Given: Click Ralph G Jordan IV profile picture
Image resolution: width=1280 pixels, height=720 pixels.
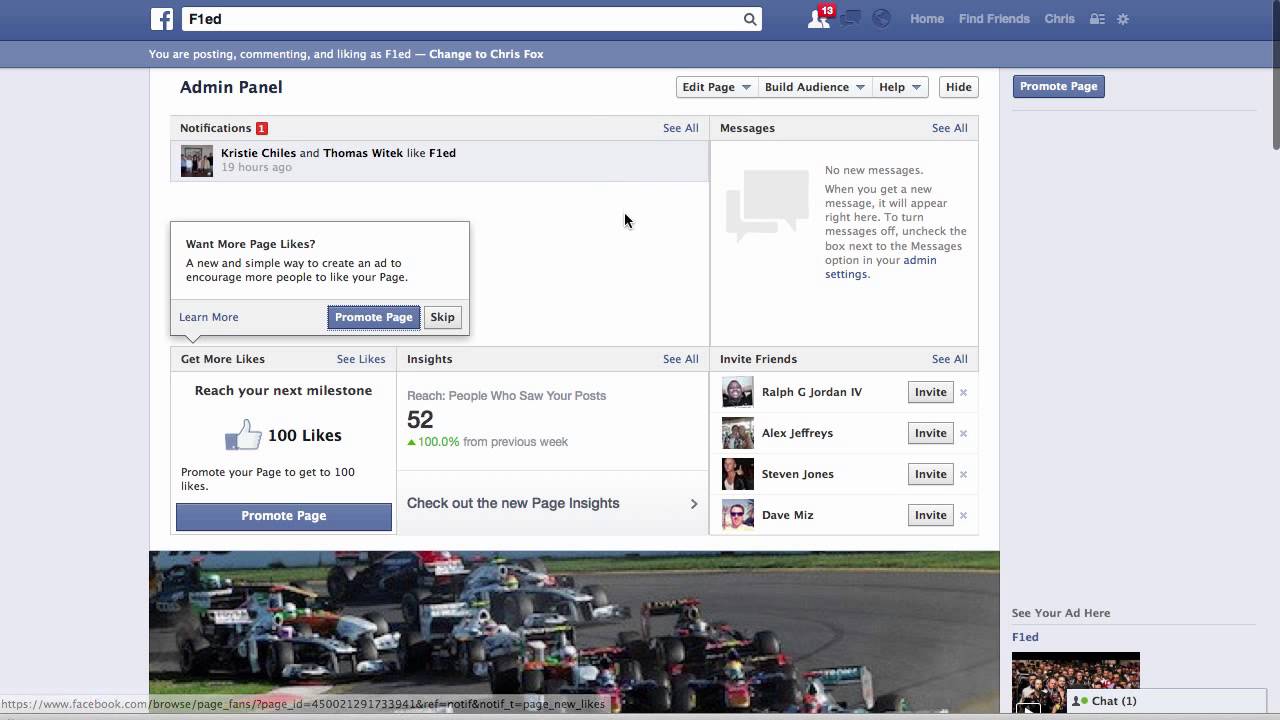Looking at the screenshot, I should pyautogui.click(x=738, y=392).
